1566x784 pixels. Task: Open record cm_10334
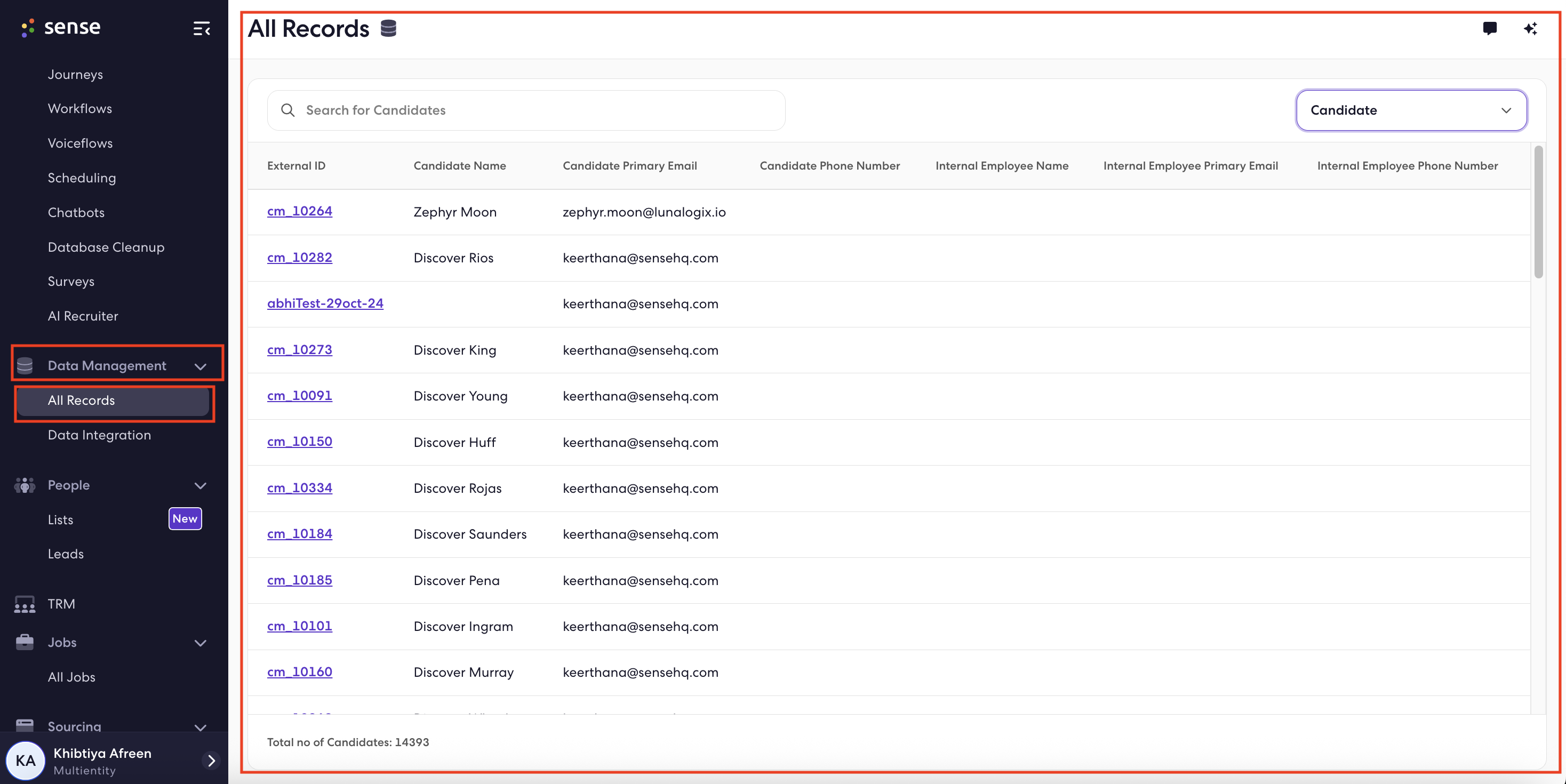coord(300,487)
